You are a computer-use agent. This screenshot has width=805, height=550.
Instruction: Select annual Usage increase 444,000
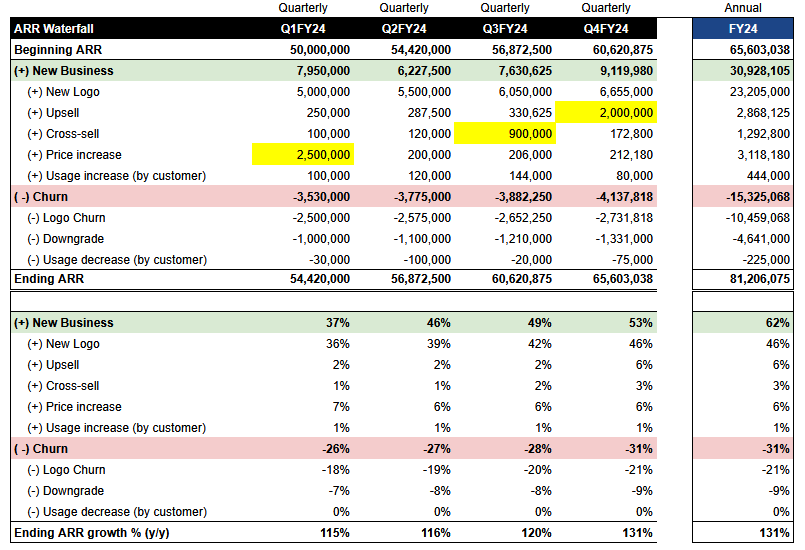click(x=768, y=176)
